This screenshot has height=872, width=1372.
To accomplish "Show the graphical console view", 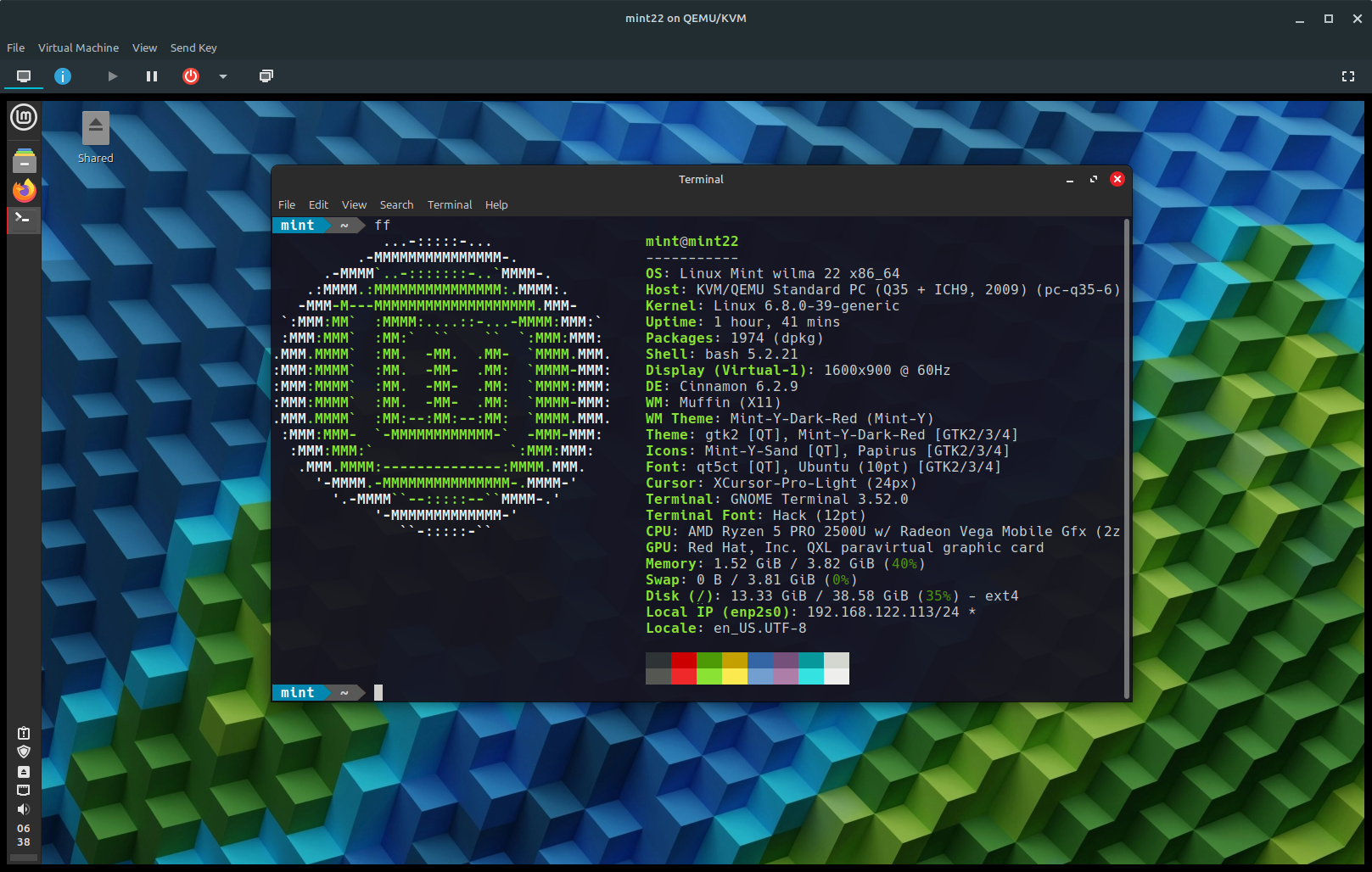I will pos(24,76).
